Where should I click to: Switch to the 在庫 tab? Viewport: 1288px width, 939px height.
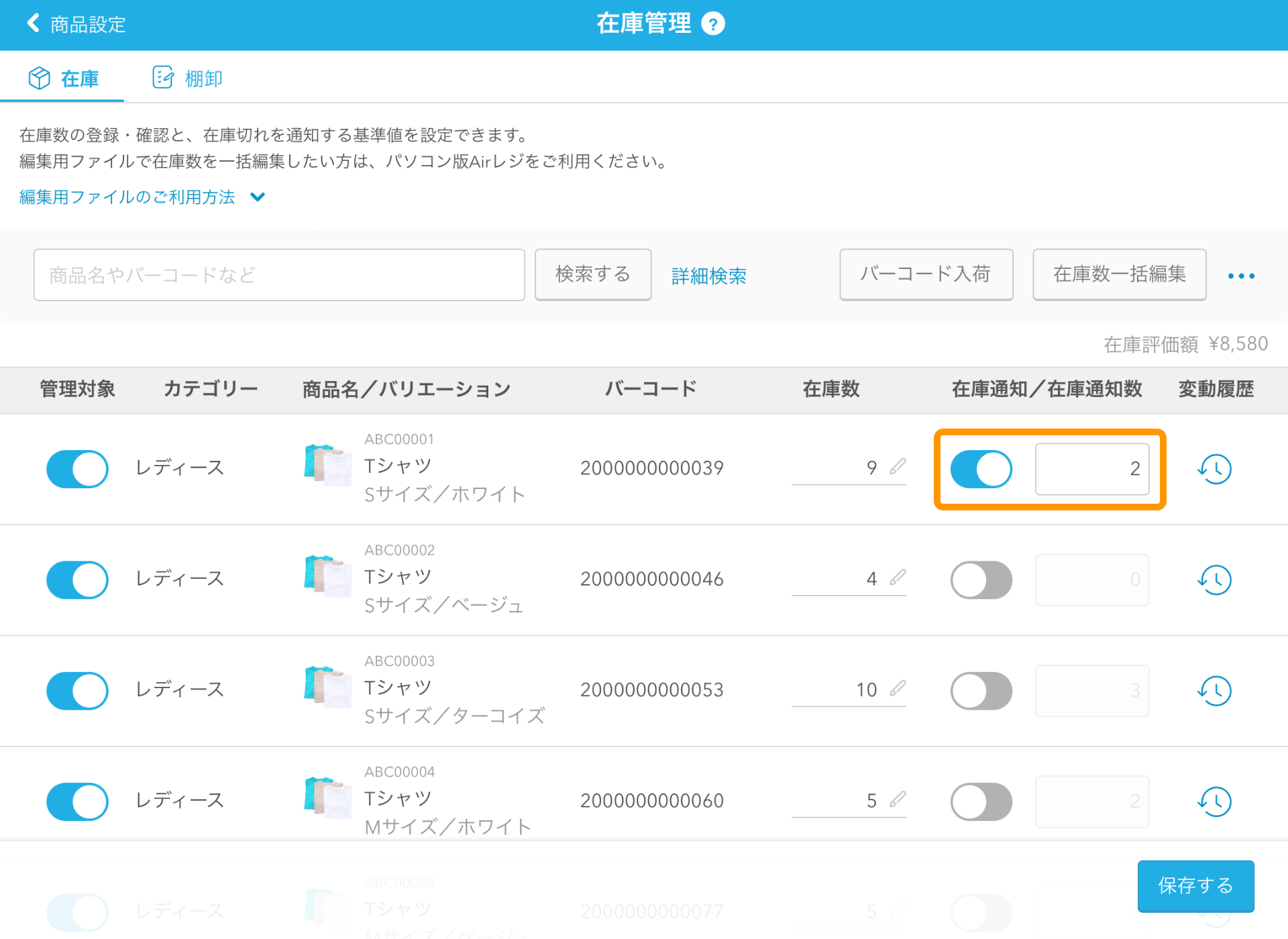pos(63,78)
